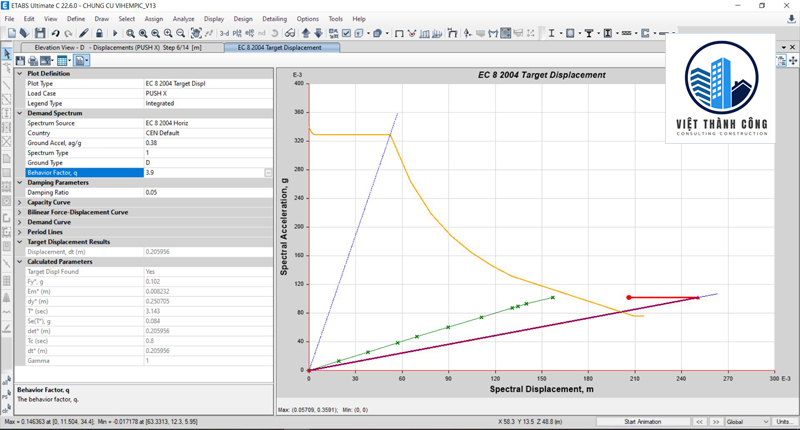
Task: Expand the Capacity Curve section
Action: (21, 202)
